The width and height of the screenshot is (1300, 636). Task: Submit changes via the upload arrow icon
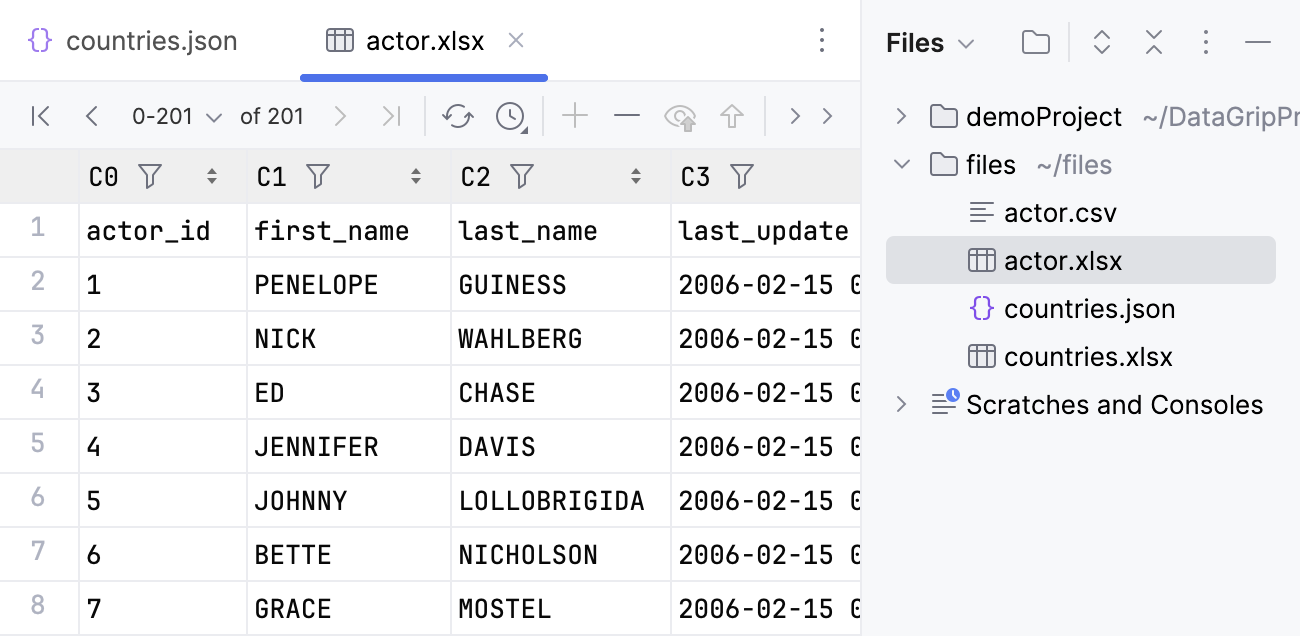(x=732, y=115)
